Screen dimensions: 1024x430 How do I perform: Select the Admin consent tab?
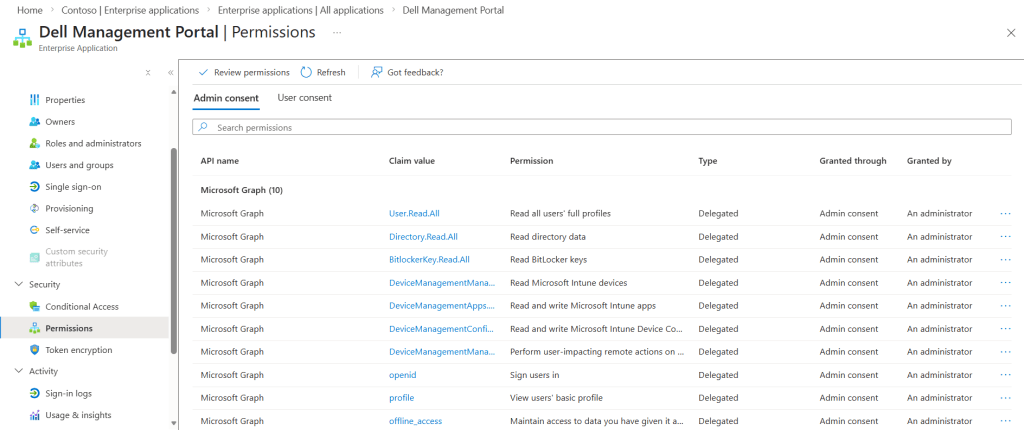(x=226, y=98)
